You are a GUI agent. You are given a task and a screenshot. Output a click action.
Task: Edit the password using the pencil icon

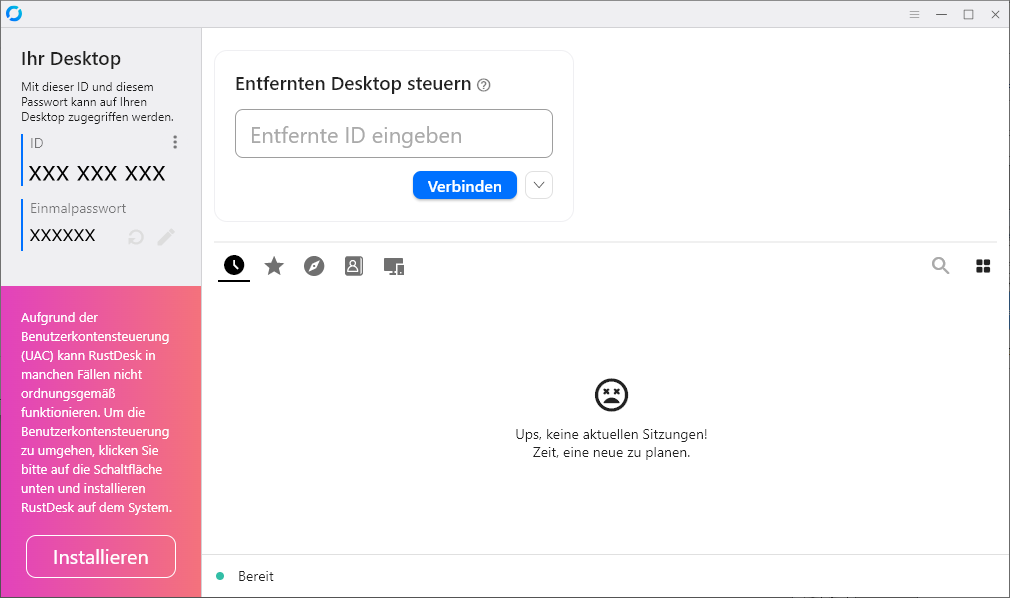click(166, 237)
